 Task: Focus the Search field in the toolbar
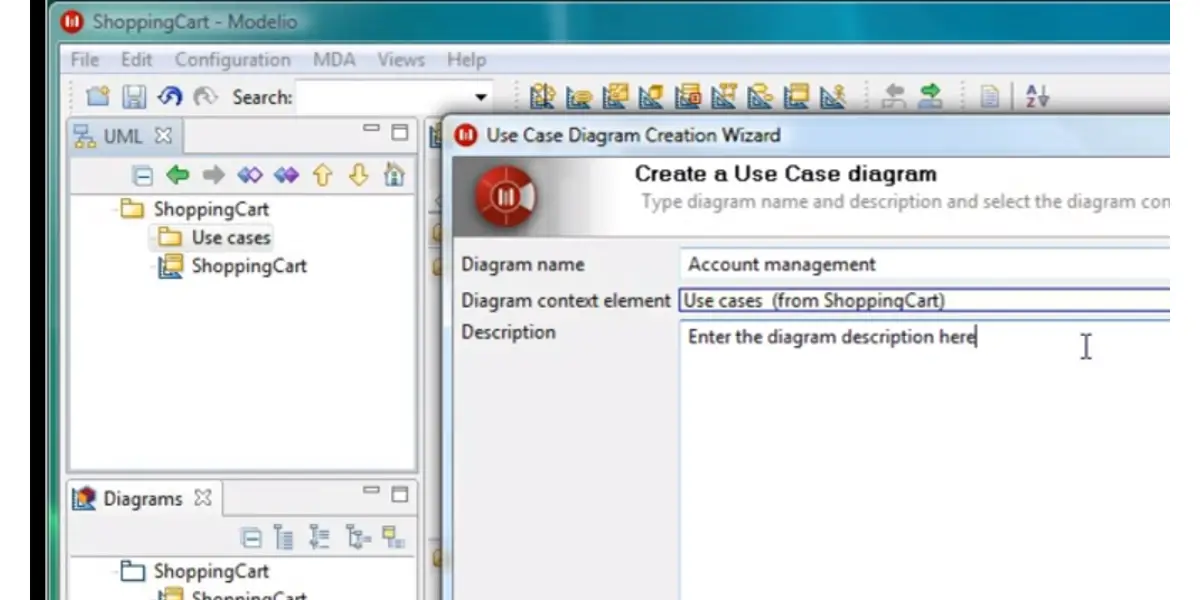point(383,97)
